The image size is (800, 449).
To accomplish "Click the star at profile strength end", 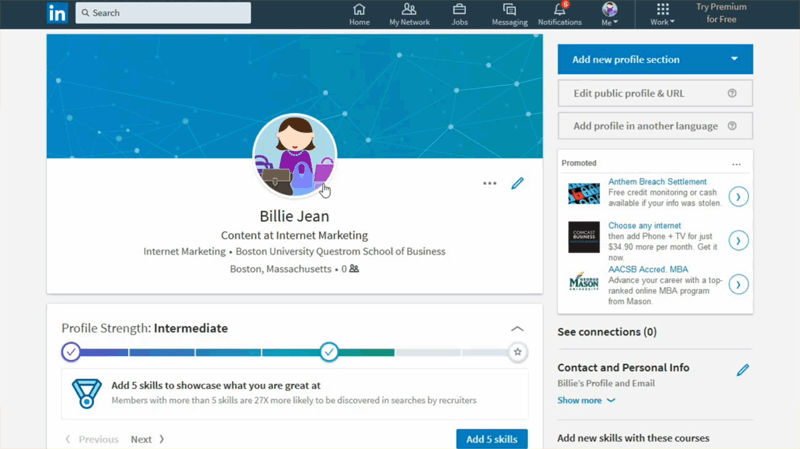I will [517, 352].
